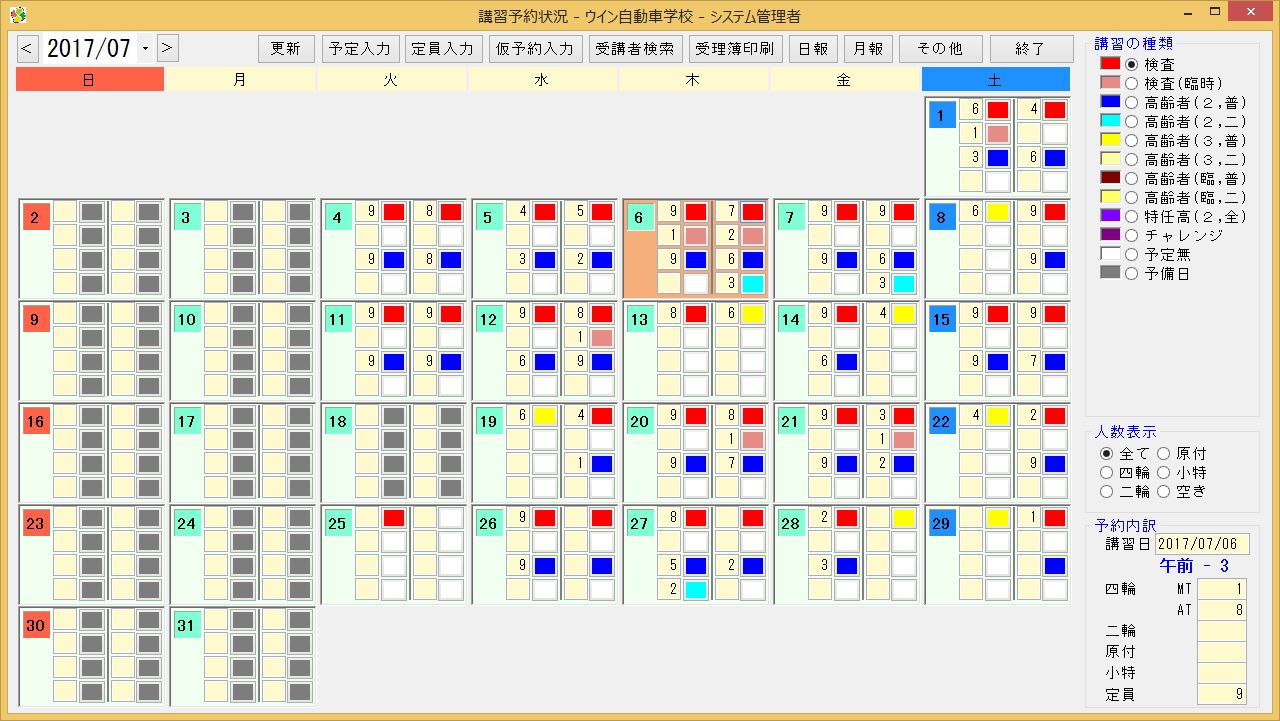Image resolution: width=1280 pixels, height=721 pixels.
Task: Click the 四輪 MT count field
Action: (x=1222, y=589)
